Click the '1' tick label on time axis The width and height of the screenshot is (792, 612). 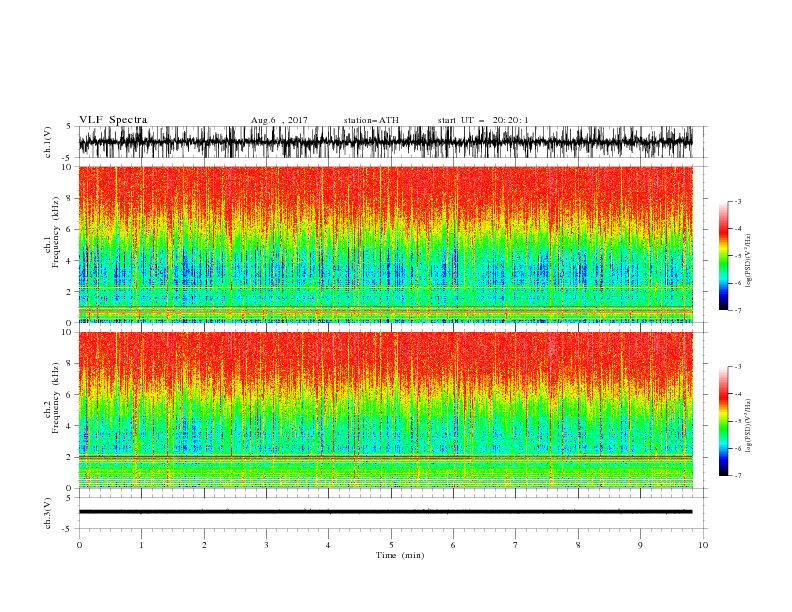(x=141, y=545)
